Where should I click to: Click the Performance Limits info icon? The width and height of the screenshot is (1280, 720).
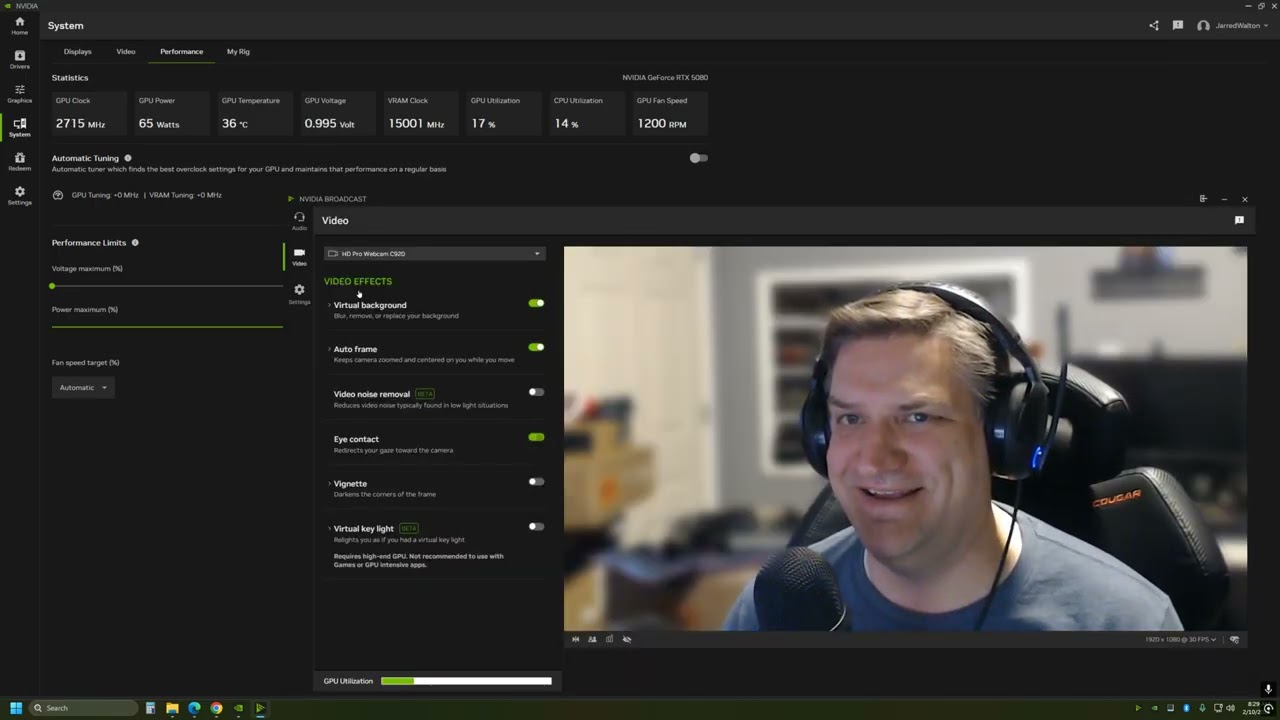tap(135, 242)
